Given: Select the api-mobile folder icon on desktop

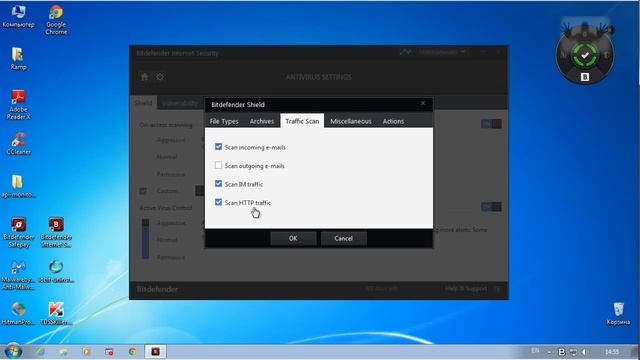Looking at the screenshot, I should (18, 186).
